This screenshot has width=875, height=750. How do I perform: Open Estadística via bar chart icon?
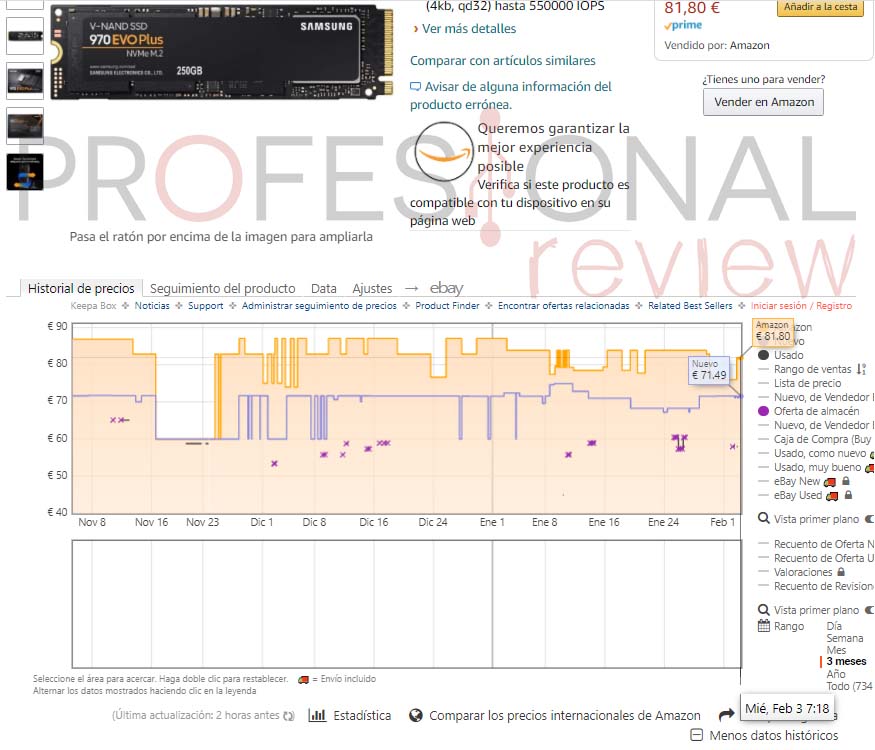click(x=317, y=715)
